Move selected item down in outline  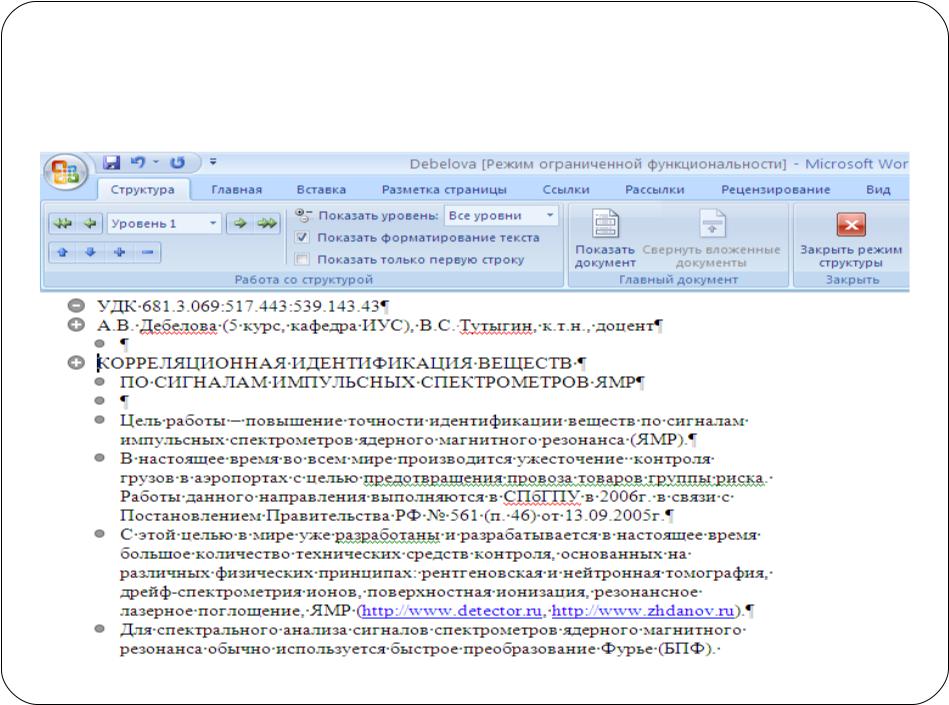pyautogui.click(x=91, y=252)
